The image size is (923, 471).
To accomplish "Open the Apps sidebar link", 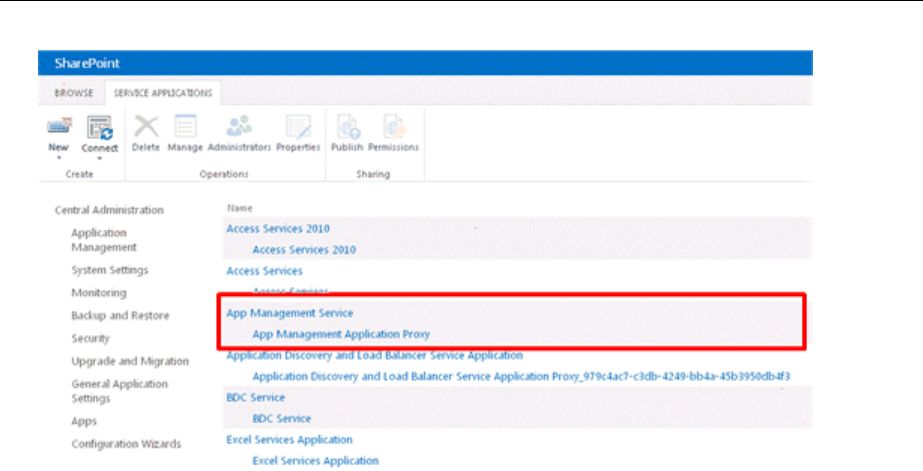I will [x=84, y=422].
